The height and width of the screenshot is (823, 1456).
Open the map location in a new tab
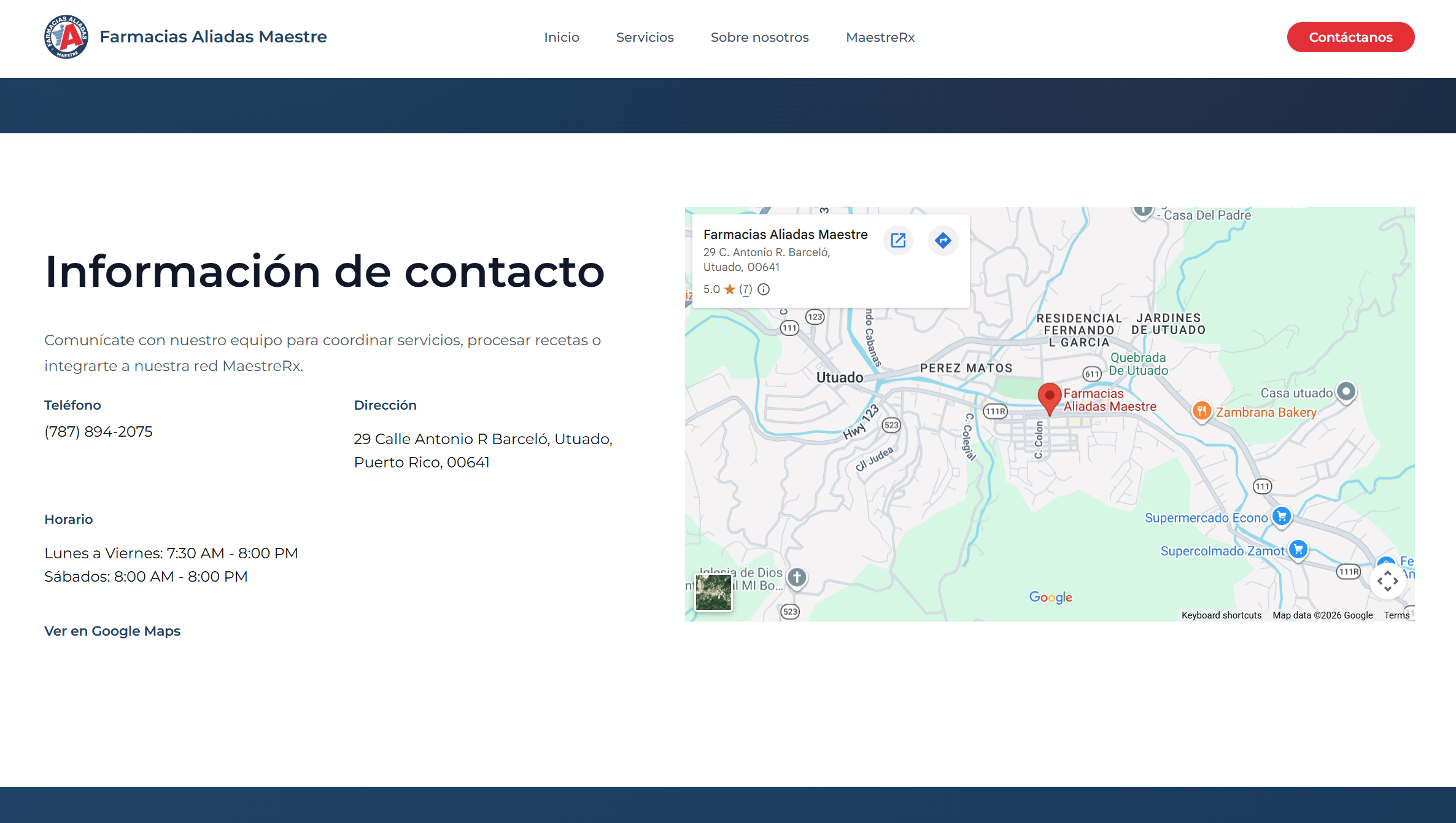[898, 240]
